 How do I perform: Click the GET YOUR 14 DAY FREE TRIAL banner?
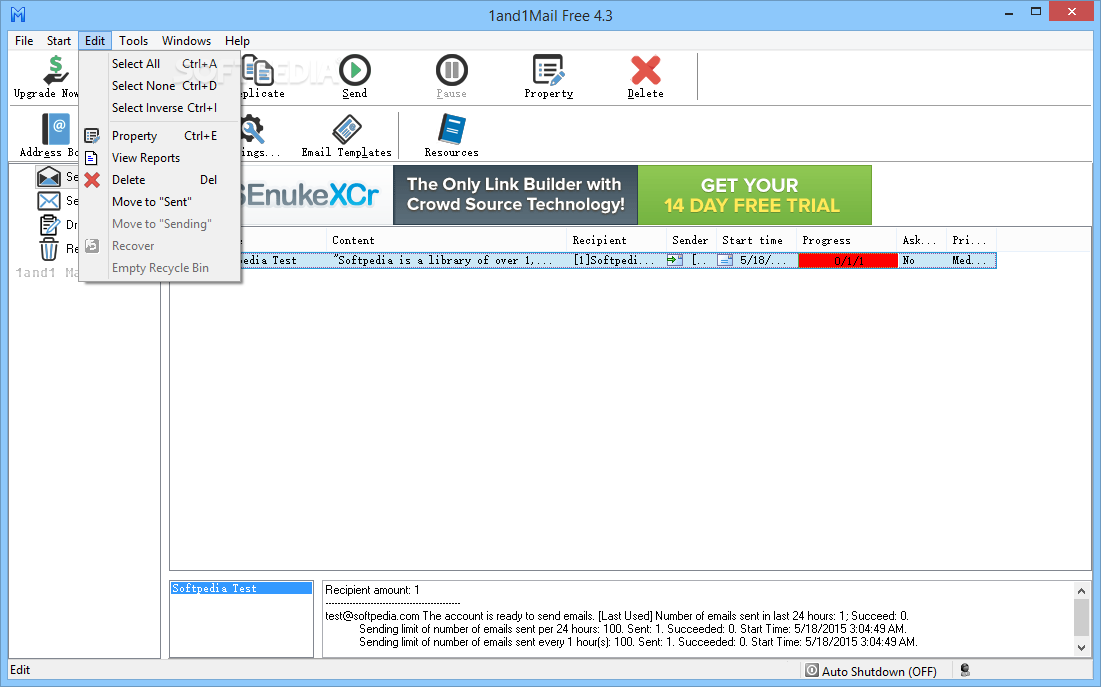point(754,195)
